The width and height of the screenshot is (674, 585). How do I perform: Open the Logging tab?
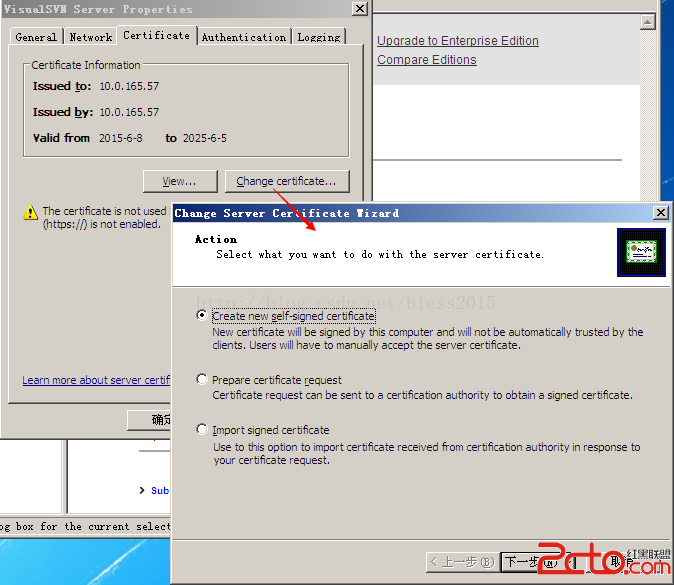pyautogui.click(x=319, y=37)
